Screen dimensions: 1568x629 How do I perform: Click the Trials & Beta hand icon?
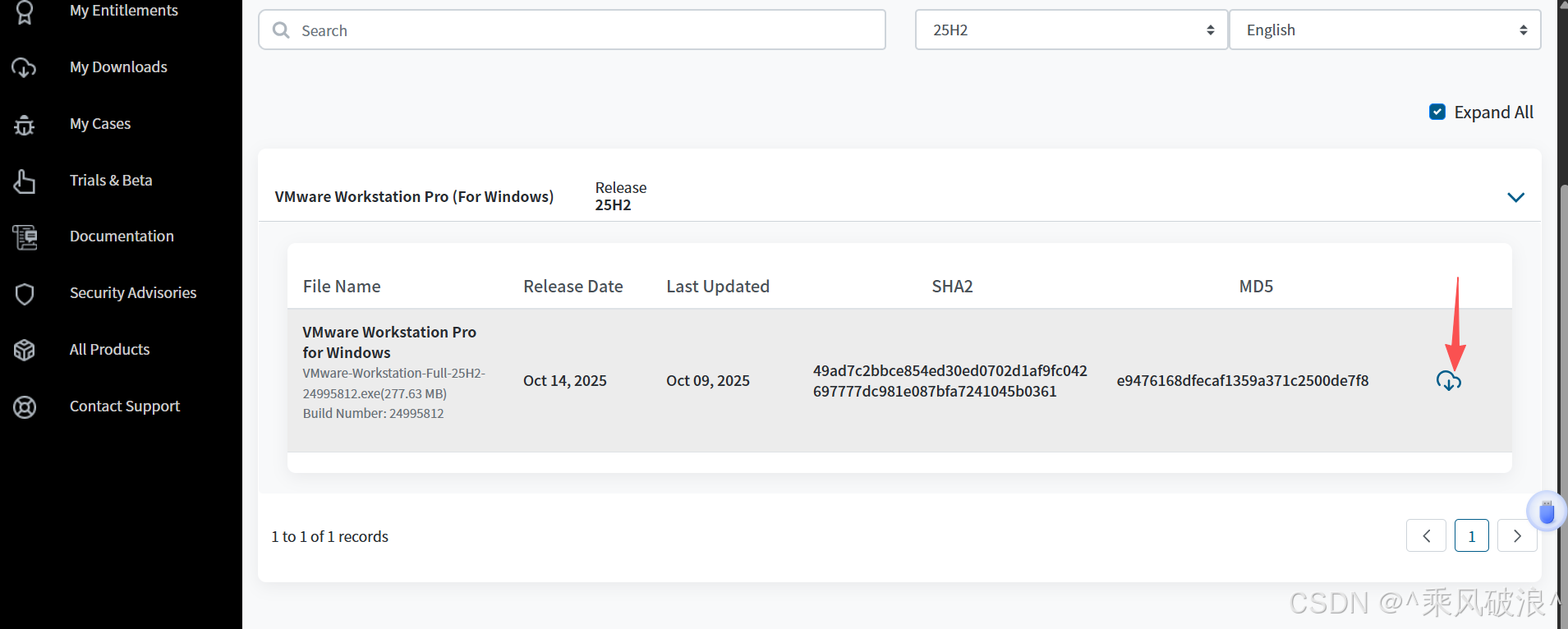25,181
